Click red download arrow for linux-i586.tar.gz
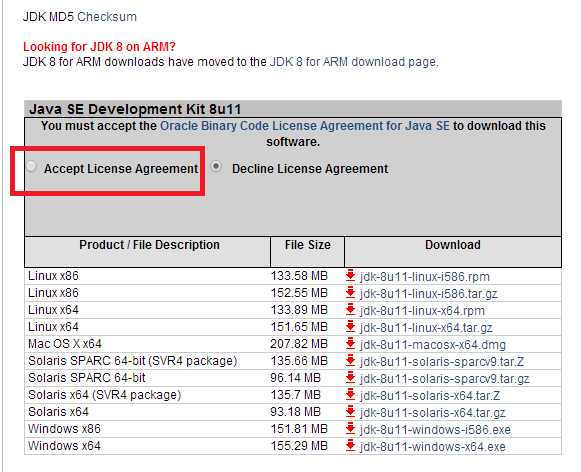 [351, 293]
